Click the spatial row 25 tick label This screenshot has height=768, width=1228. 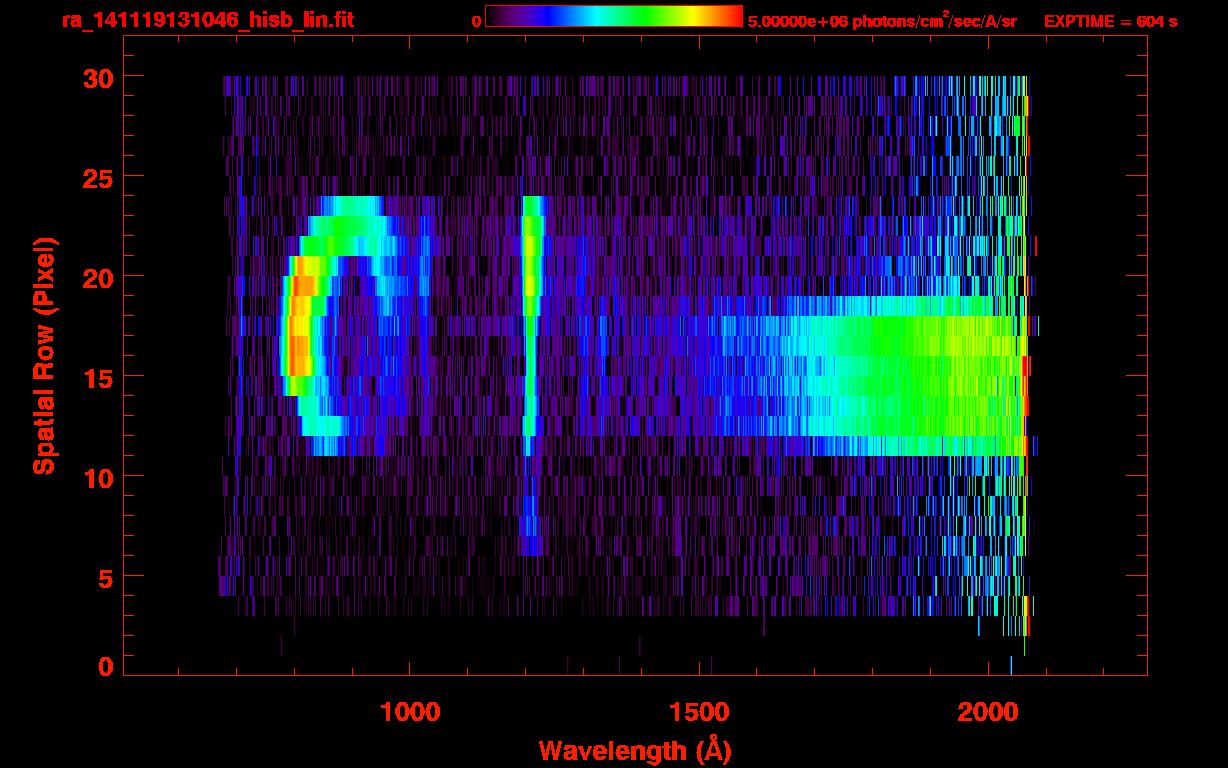click(97, 177)
